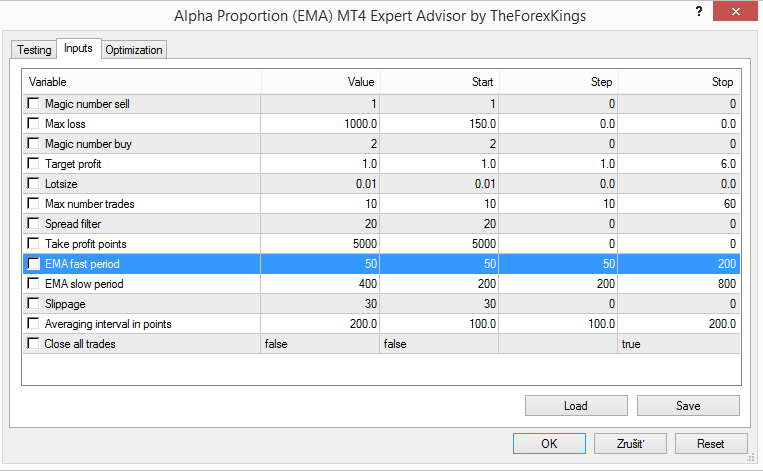The width and height of the screenshot is (763, 471).
Task: Select Averaging interval value 200.0
Action: 320,324
